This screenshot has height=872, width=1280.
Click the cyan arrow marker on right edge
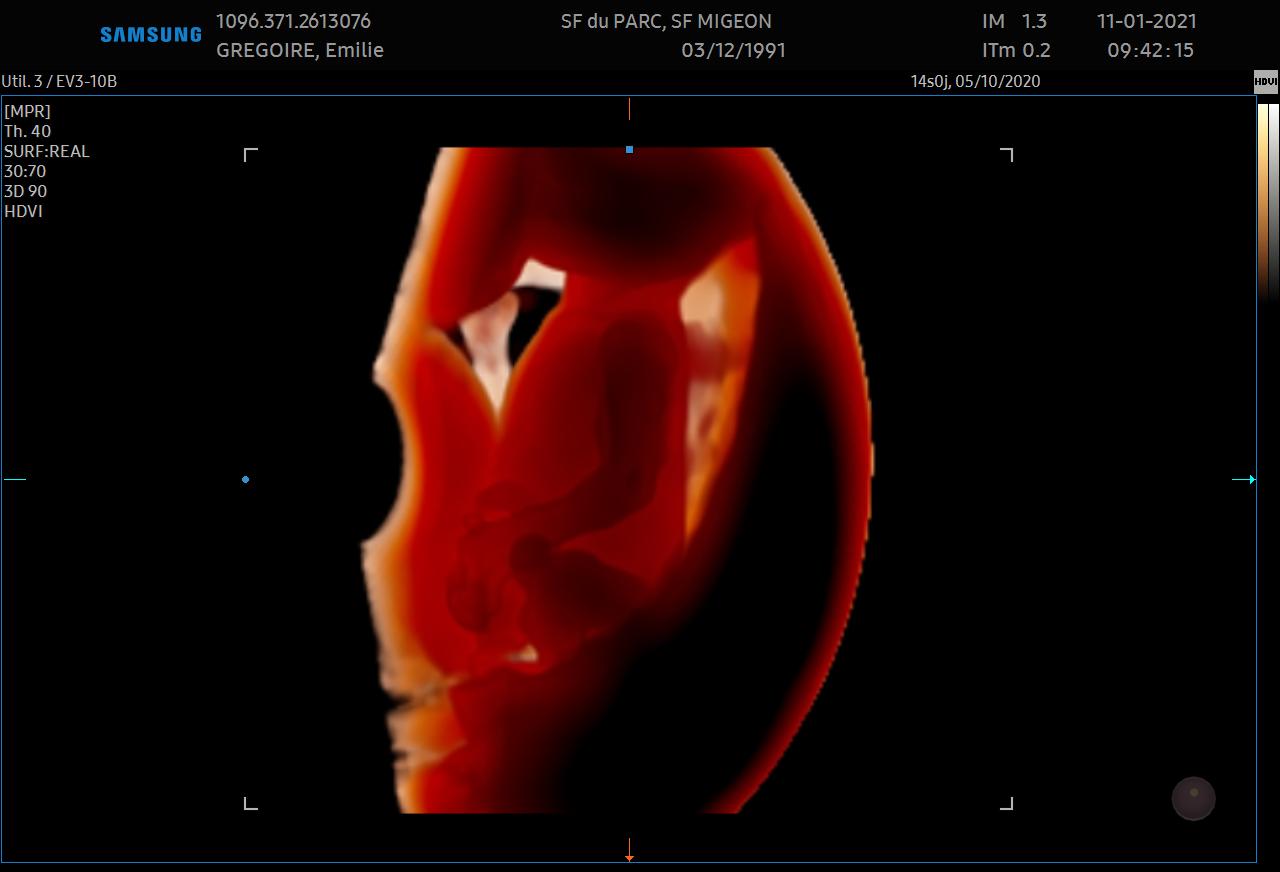(x=1244, y=480)
